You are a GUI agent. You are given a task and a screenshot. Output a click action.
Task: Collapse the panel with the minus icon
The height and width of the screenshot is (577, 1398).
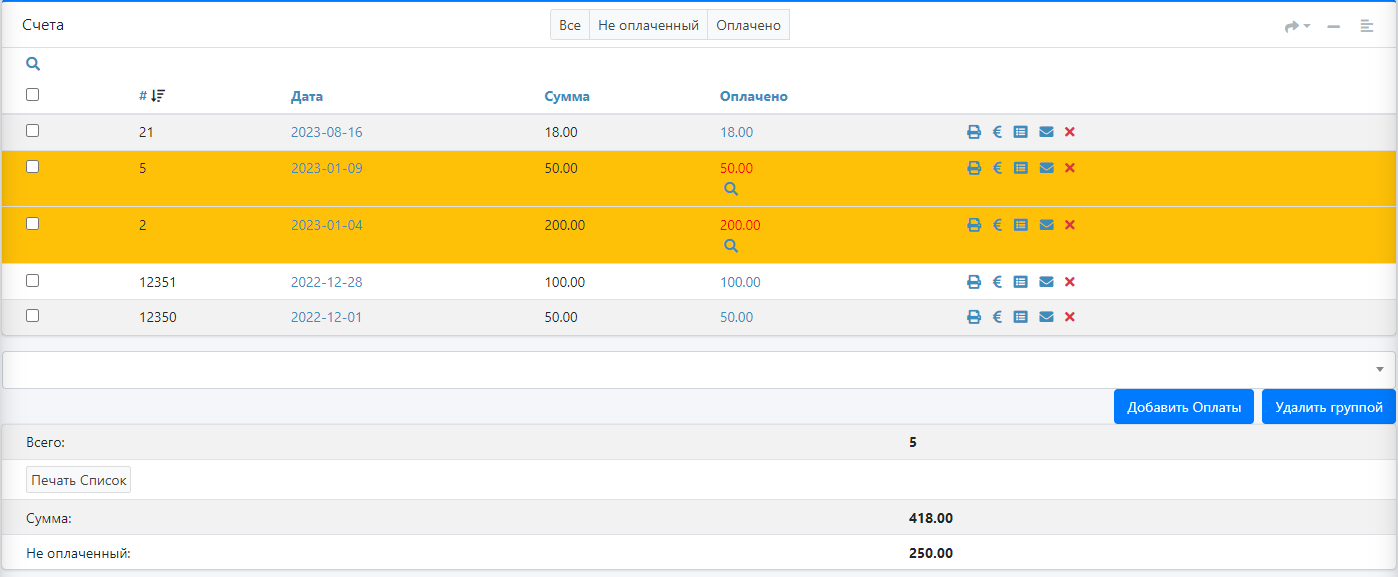pos(1333,26)
